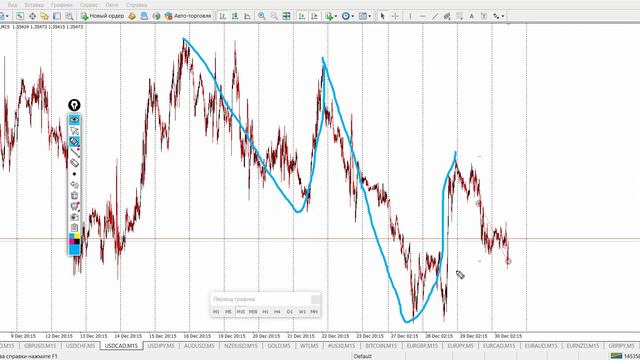
Task: Click the clipboard icon in the palette
Action: tap(74, 227)
